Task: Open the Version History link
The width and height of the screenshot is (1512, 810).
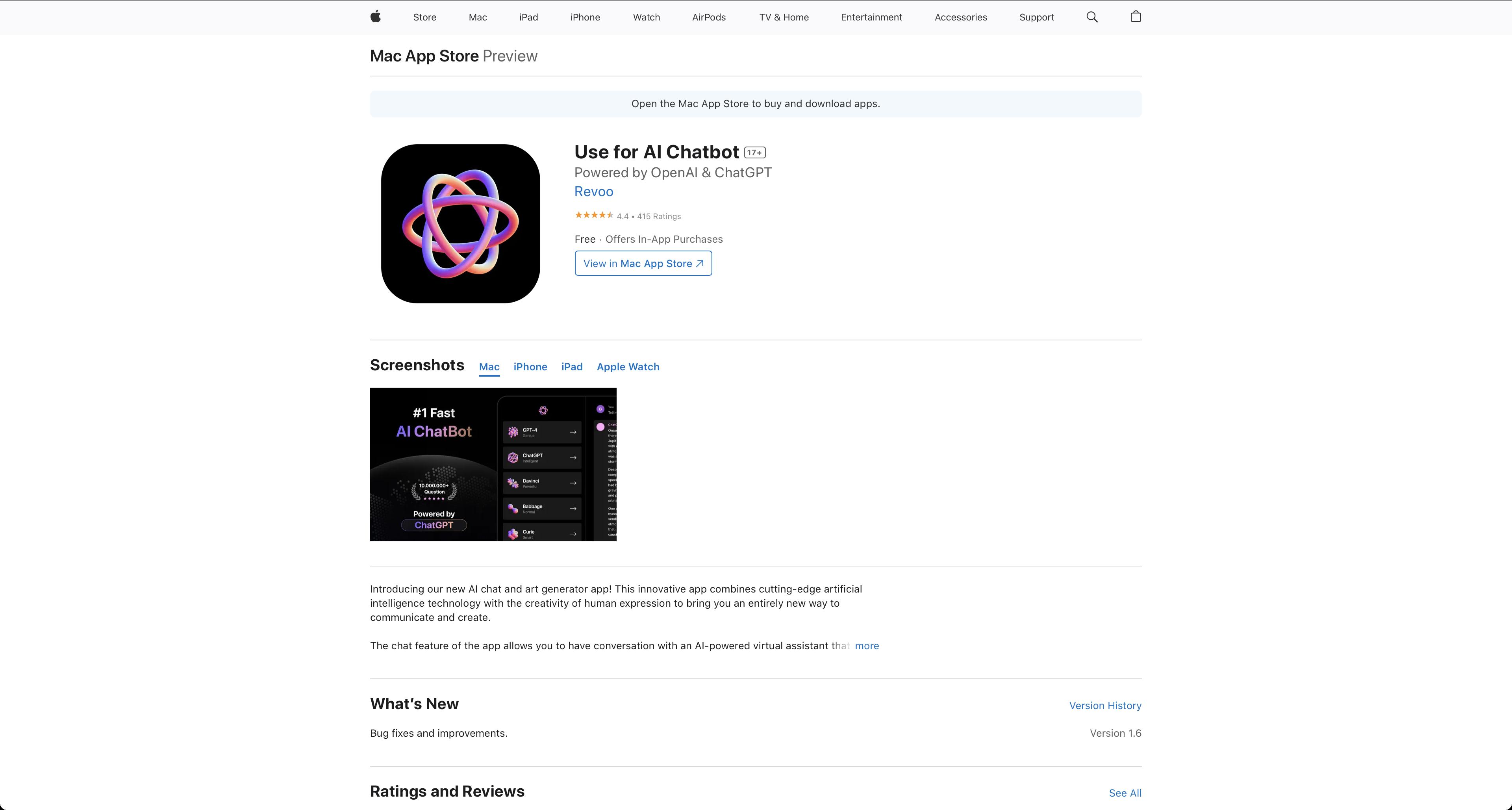Action: click(1104, 706)
